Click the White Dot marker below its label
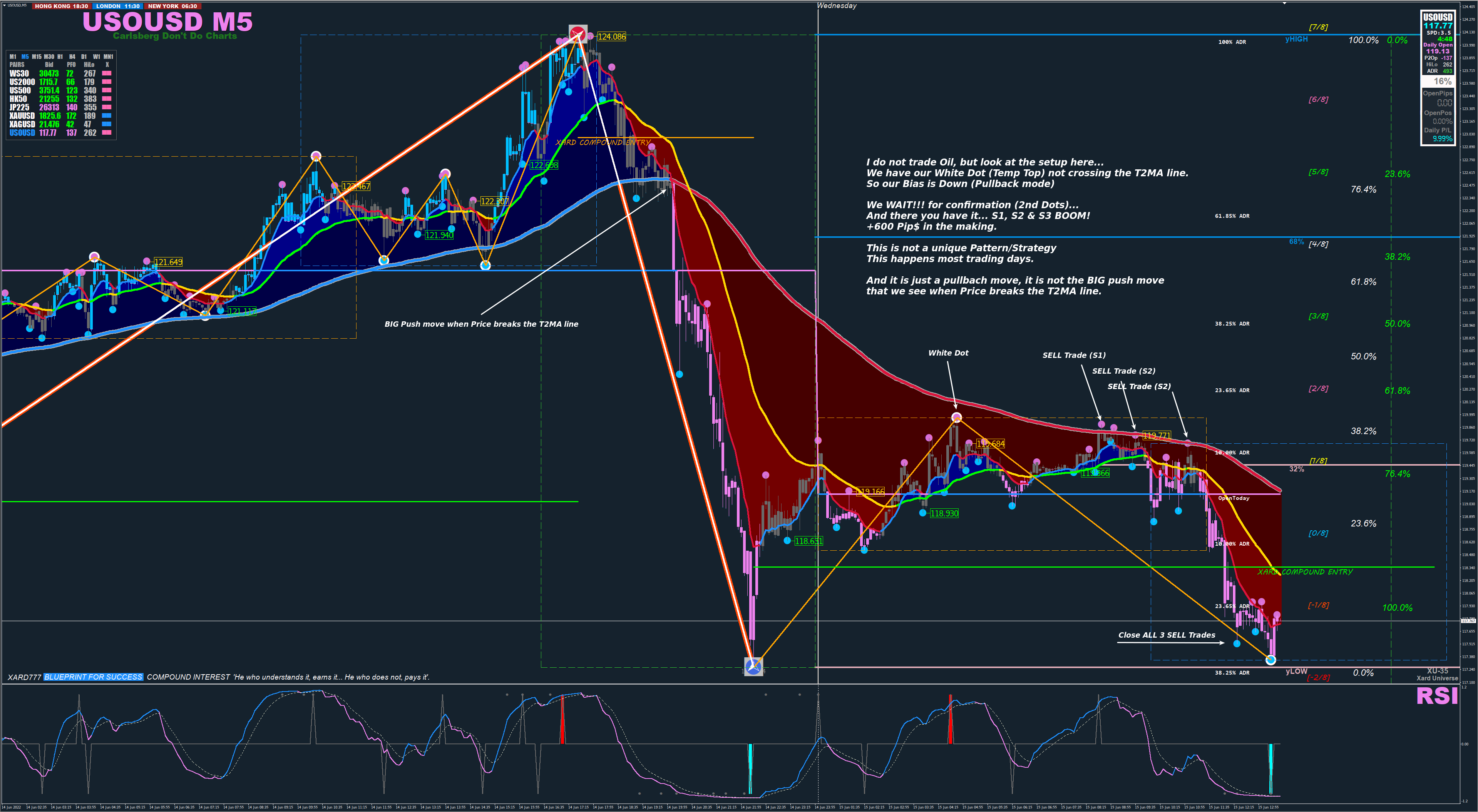 point(956,418)
